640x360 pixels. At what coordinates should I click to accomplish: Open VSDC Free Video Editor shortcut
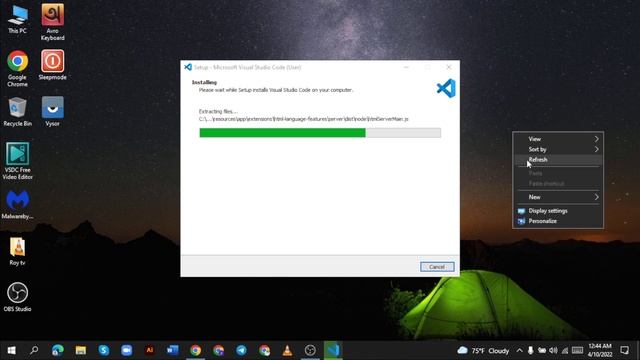(x=18, y=161)
